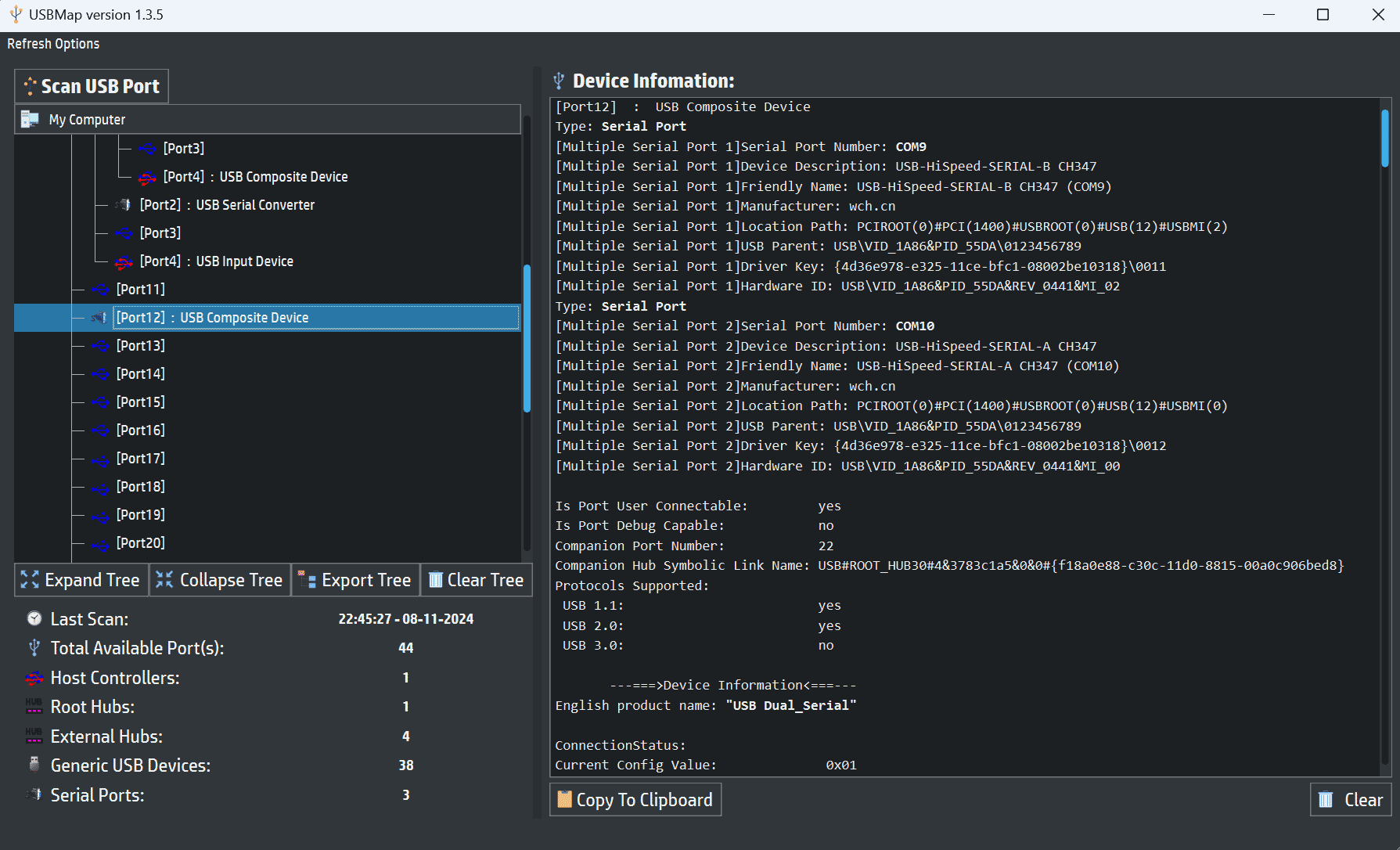This screenshot has height=850, width=1400.
Task: Copy device information to clipboard
Action: click(635, 799)
